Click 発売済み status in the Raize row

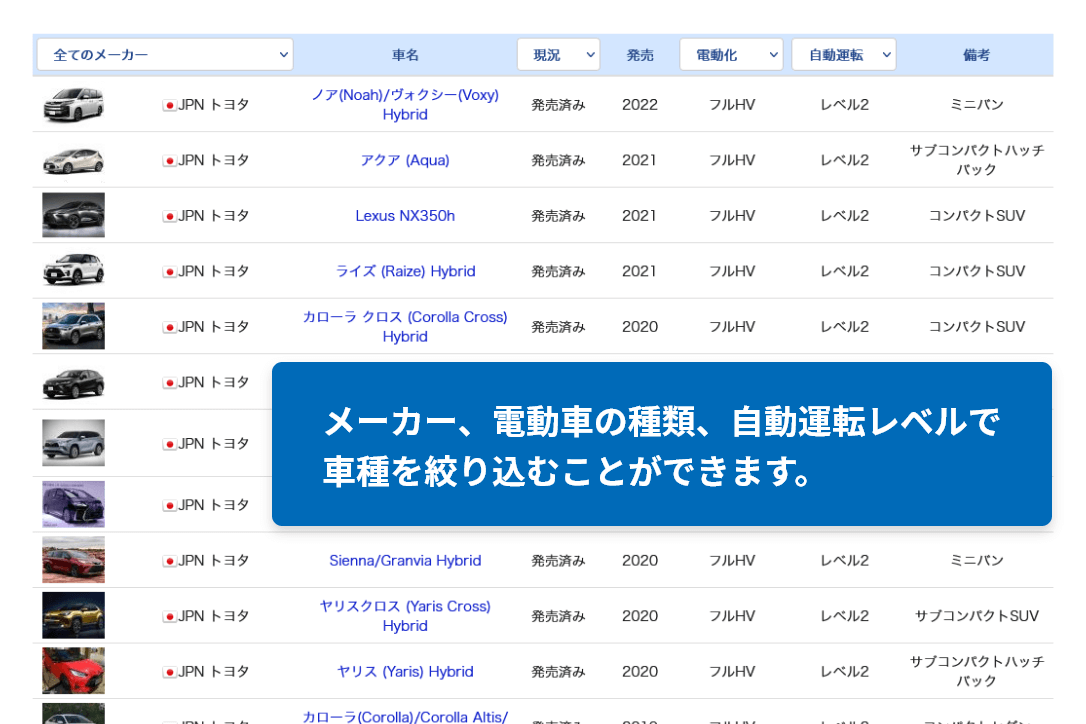[x=558, y=272]
